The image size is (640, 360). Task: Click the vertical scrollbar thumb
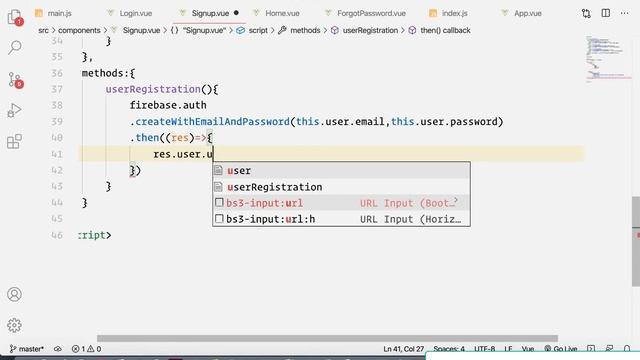click(x=636, y=241)
